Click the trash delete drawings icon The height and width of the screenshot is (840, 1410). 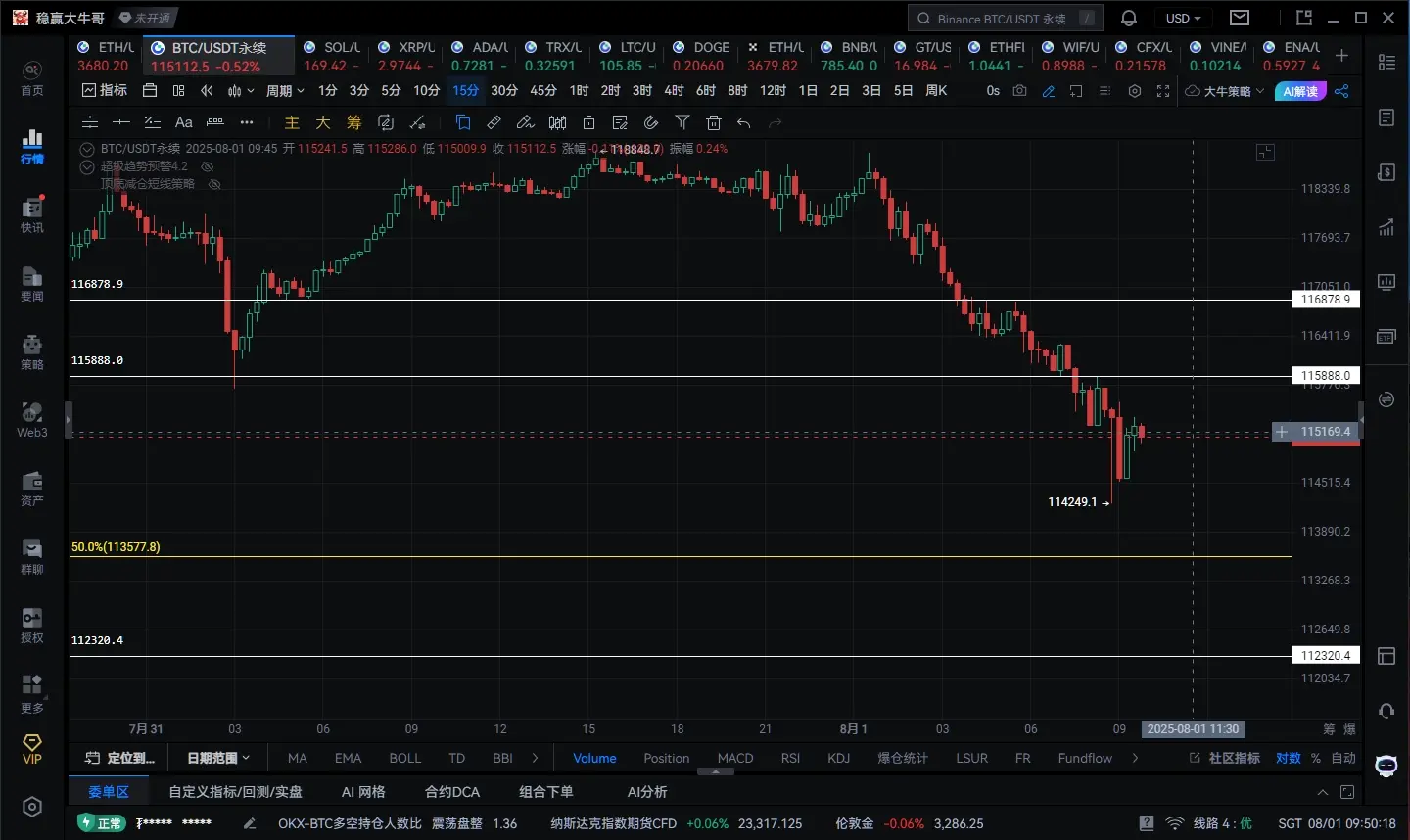[714, 122]
